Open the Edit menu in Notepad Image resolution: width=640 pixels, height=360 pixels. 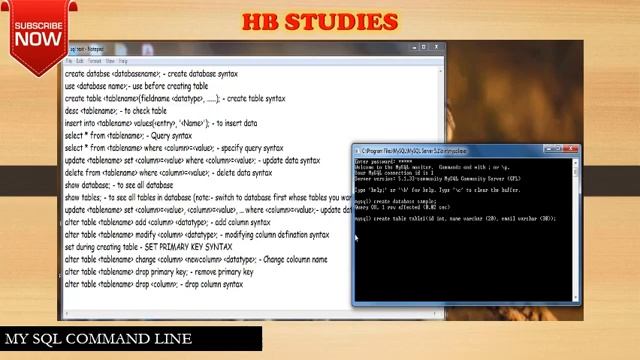[x=80, y=61]
